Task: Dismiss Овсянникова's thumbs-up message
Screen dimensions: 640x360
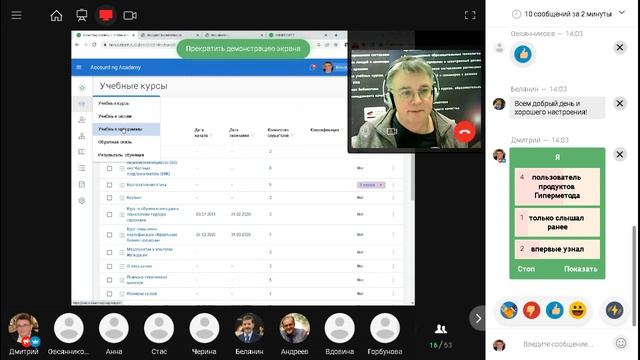Action: click(620, 48)
